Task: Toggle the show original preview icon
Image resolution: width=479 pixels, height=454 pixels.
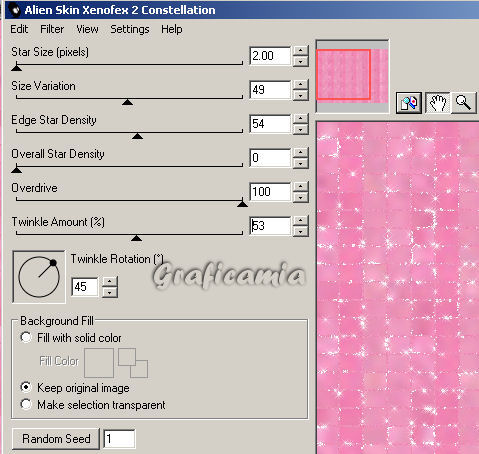Action: [x=409, y=103]
